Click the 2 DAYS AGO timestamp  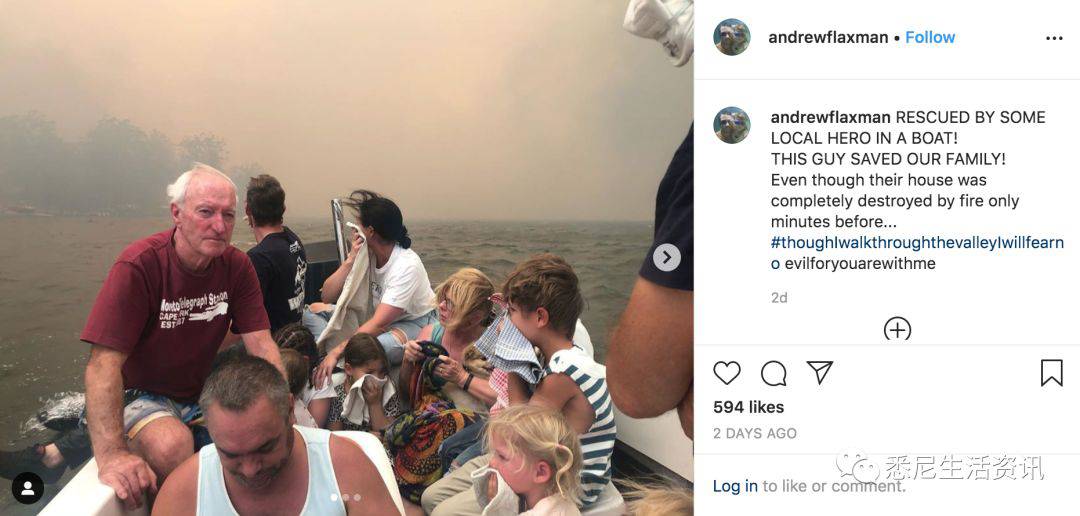click(754, 433)
